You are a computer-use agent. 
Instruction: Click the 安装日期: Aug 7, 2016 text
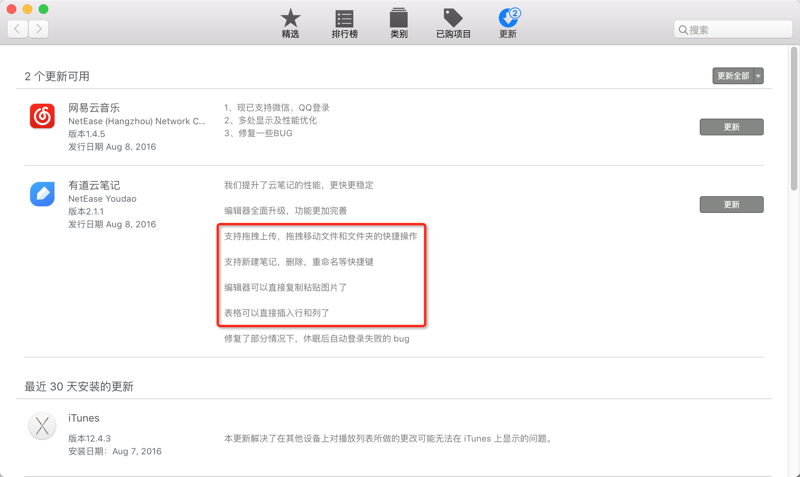[x=115, y=451]
